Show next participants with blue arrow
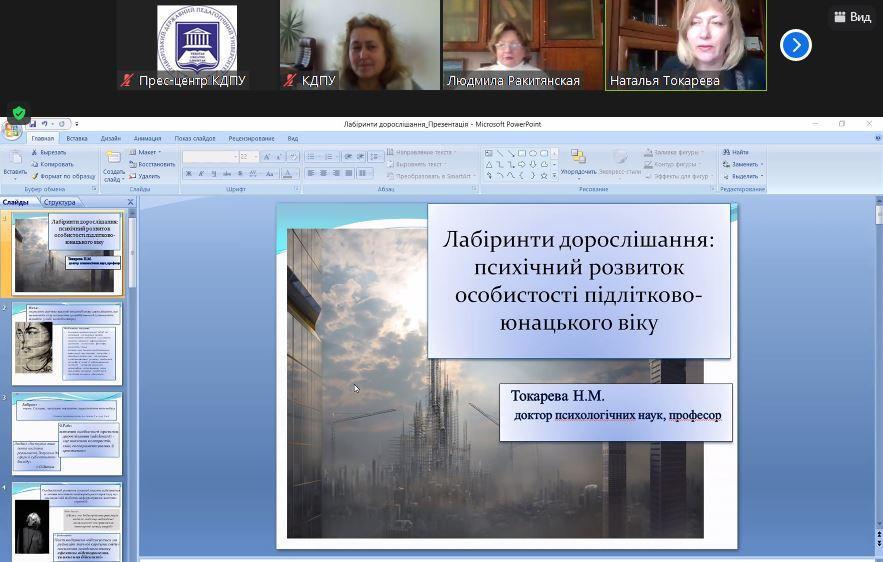 click(795, 45)
